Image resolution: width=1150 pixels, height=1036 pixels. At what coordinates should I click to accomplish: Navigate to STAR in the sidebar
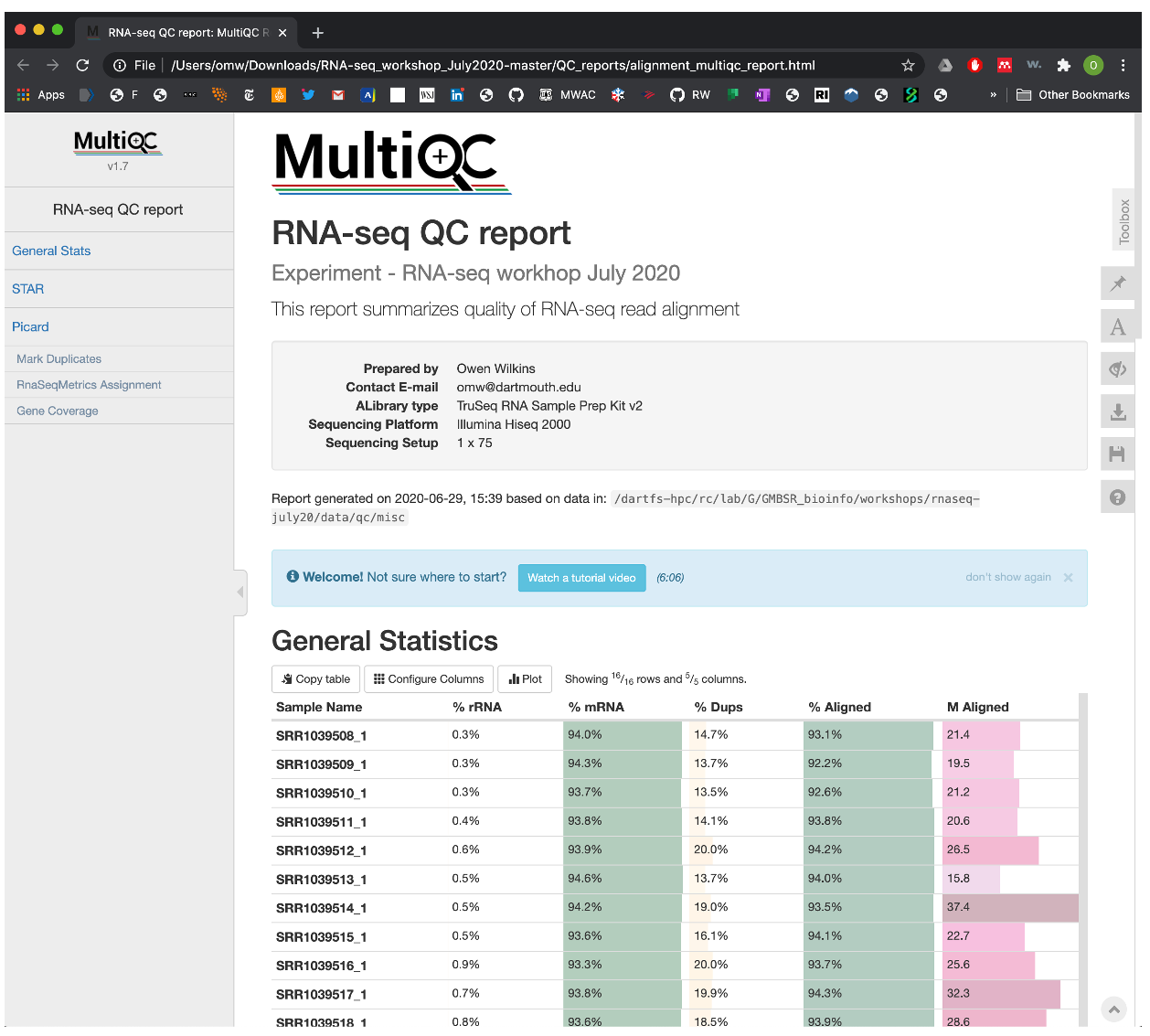click(x=28, y=289)
